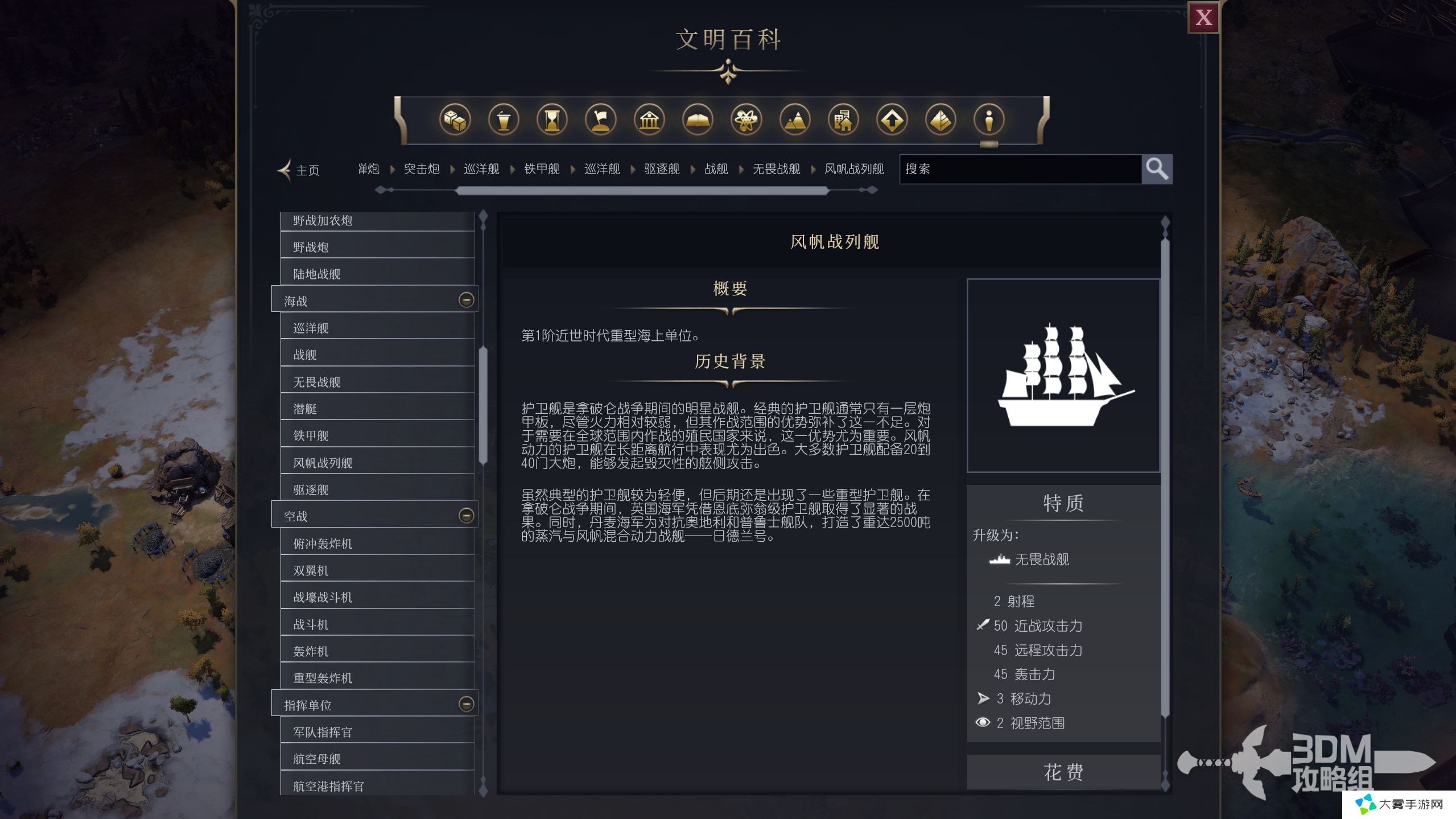Collapse the 海战 section
1456x819 pixels.
[466, 300]
